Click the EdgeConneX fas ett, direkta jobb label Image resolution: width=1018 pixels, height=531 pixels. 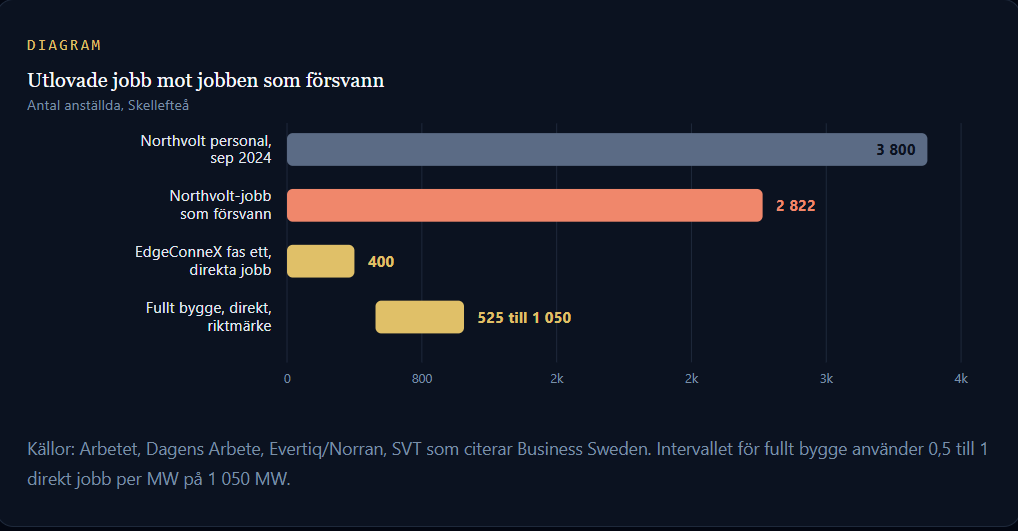pos(203,261)
